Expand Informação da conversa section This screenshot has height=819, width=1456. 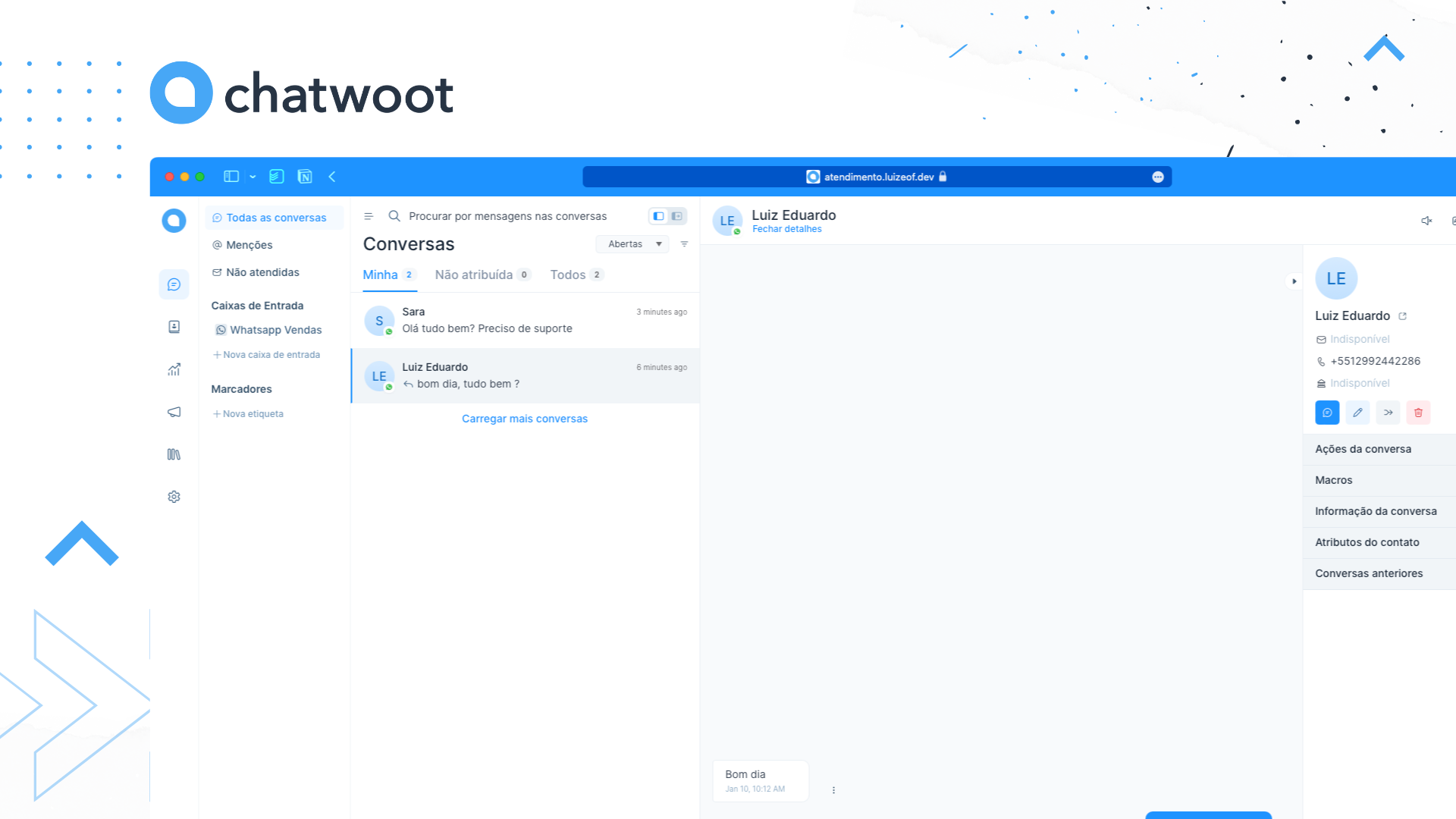pyautogui.click(x=1379, y=511)
